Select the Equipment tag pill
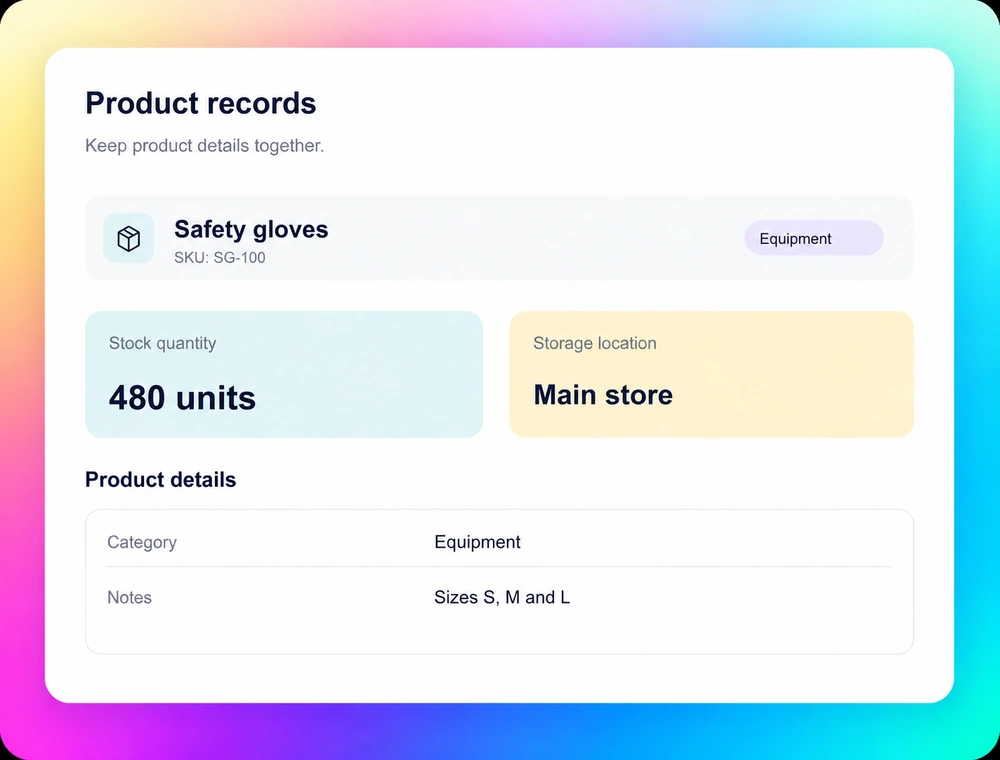1000x760 pixels. point(813,238)
